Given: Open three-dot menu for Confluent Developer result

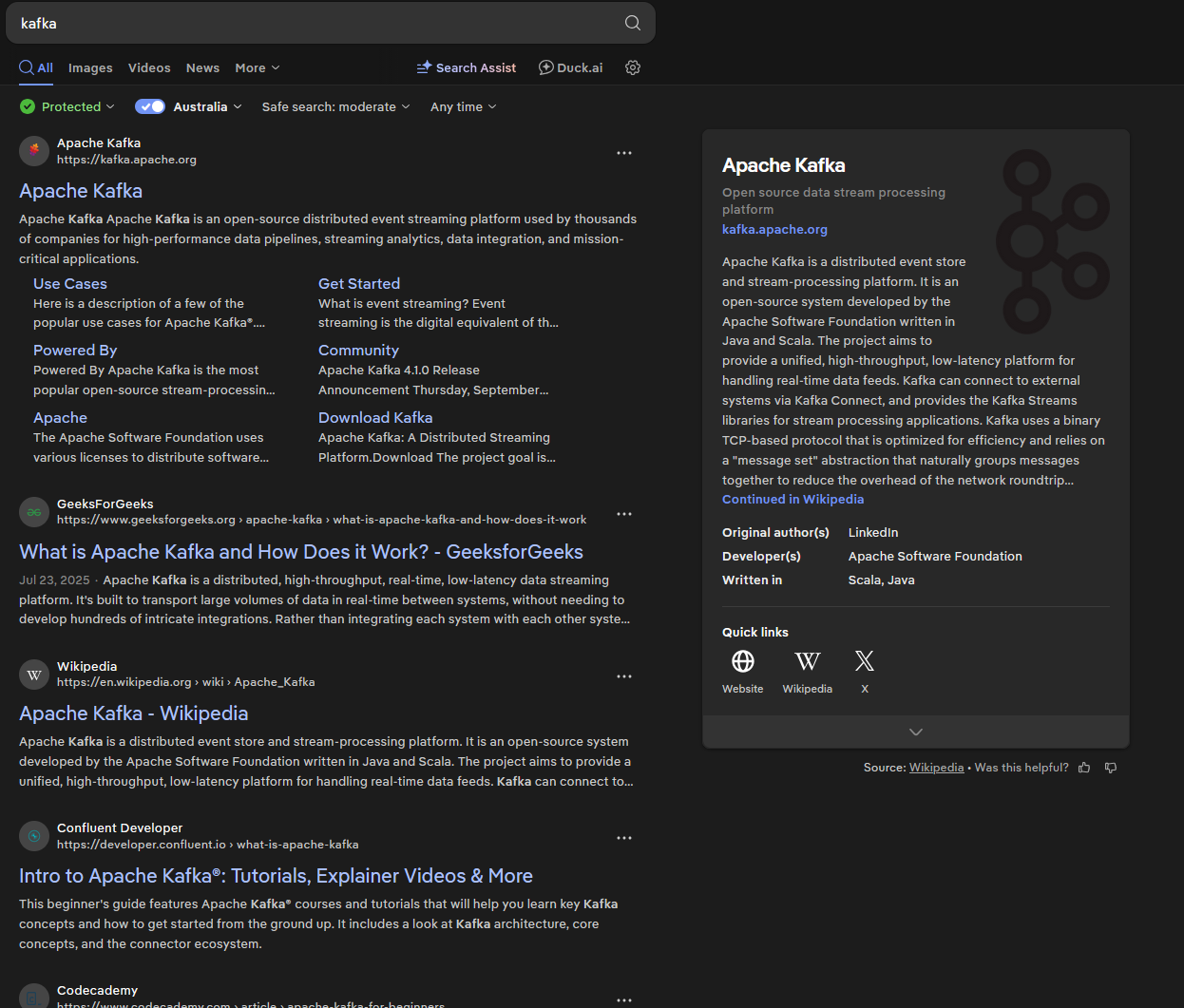Looking at the screenshot, I should [624, 838].
